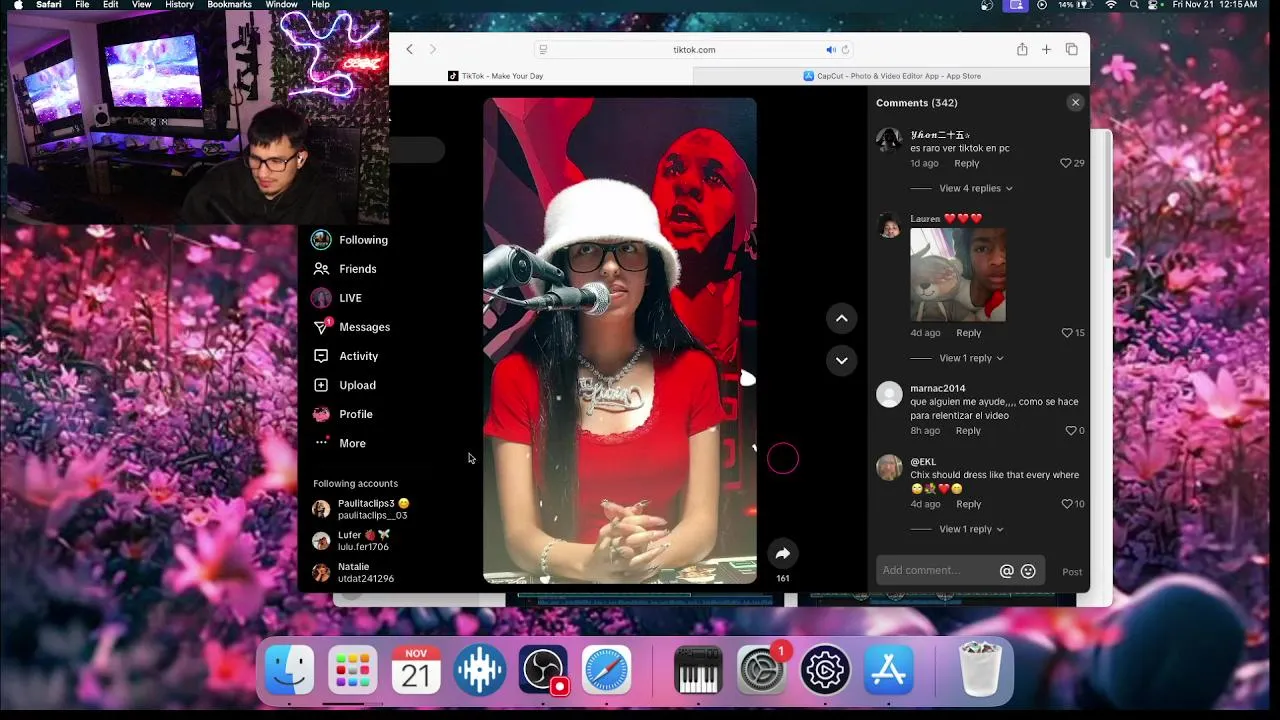Reply to @EKL's comment

click(x=969, y=504)
